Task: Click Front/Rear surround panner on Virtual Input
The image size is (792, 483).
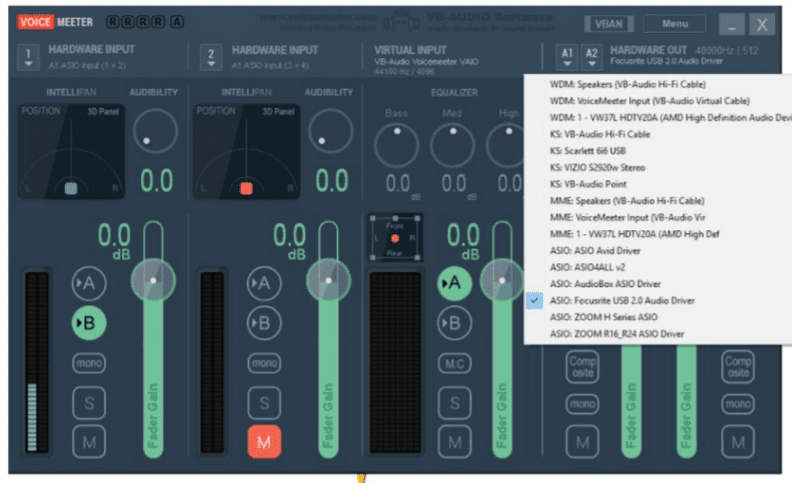Action: click(x=395, y=238)
